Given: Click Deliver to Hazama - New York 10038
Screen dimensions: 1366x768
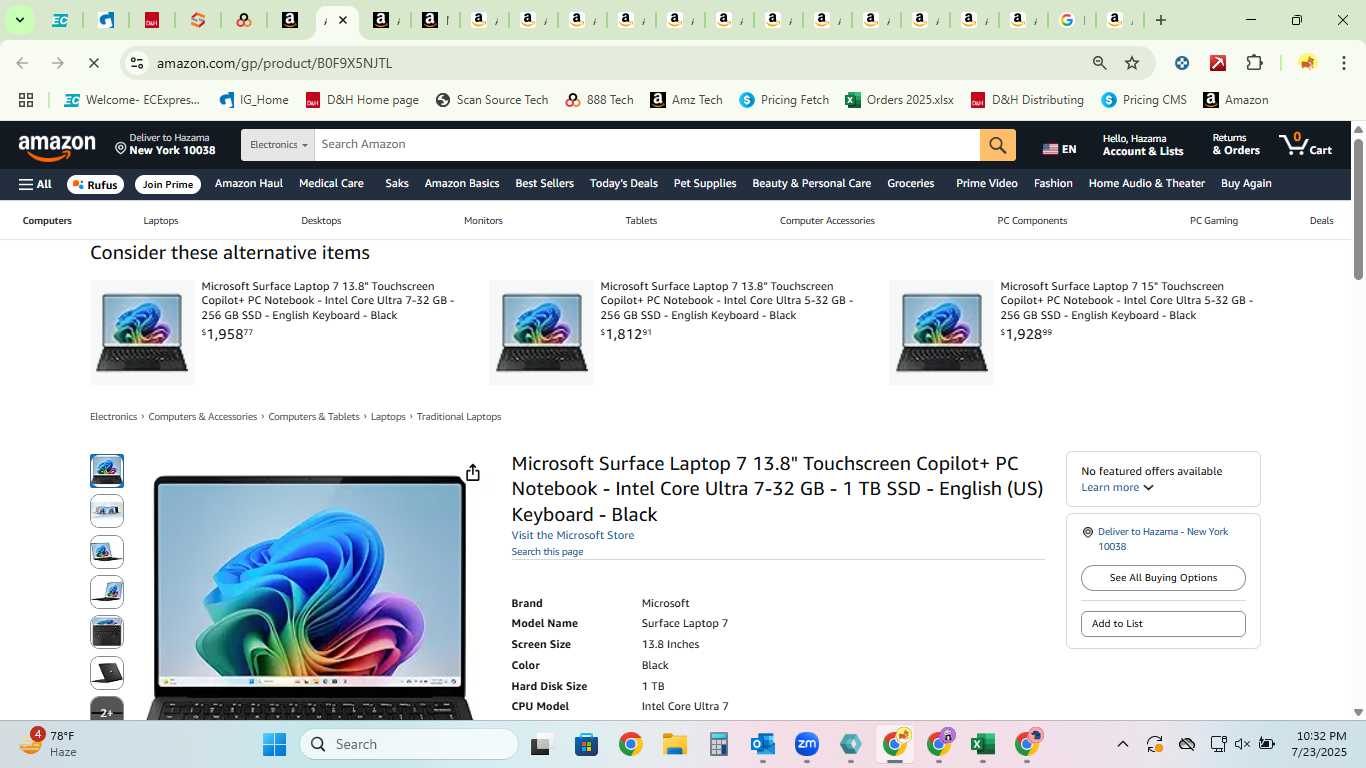Looking at the screenshot, I should [1163, 539].
